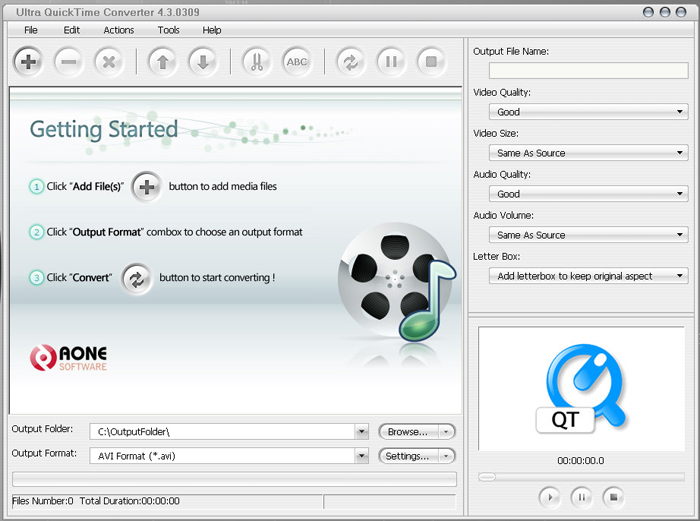Click the Stop conversion toolbar button
The height and width of the screenshot is (521, 700).
(x=431, y=62)
